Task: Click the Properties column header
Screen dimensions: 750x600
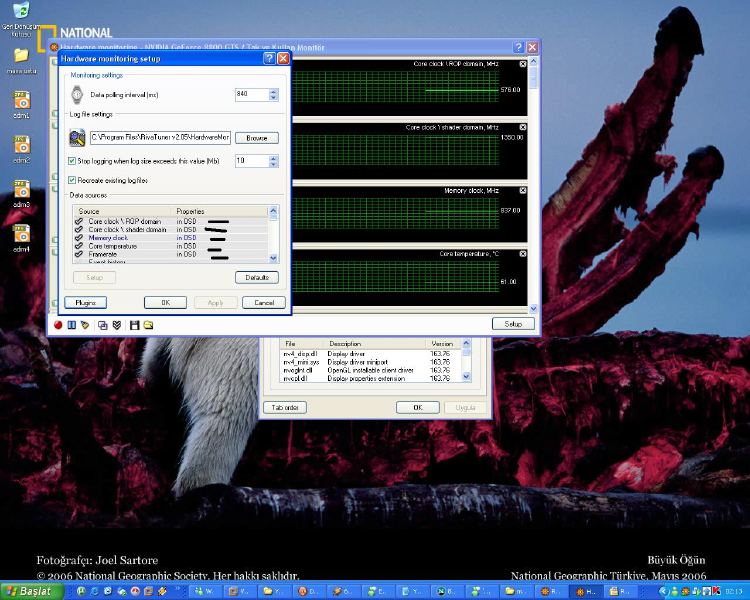Action: click(220, 211)
